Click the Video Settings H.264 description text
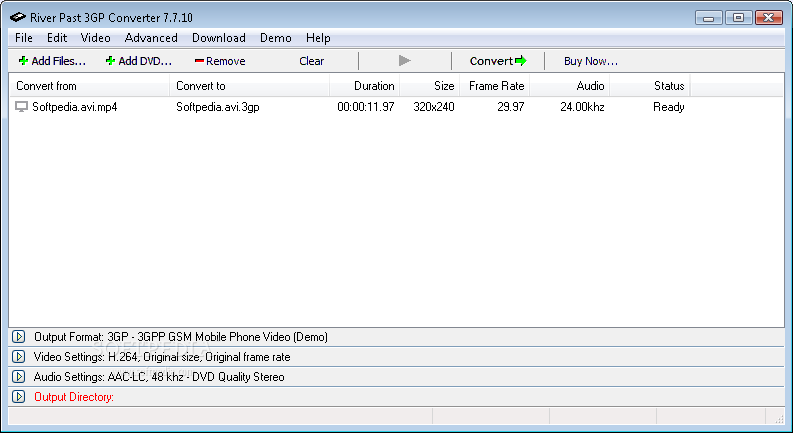793x433 pixels. click(x=162, y=357)
